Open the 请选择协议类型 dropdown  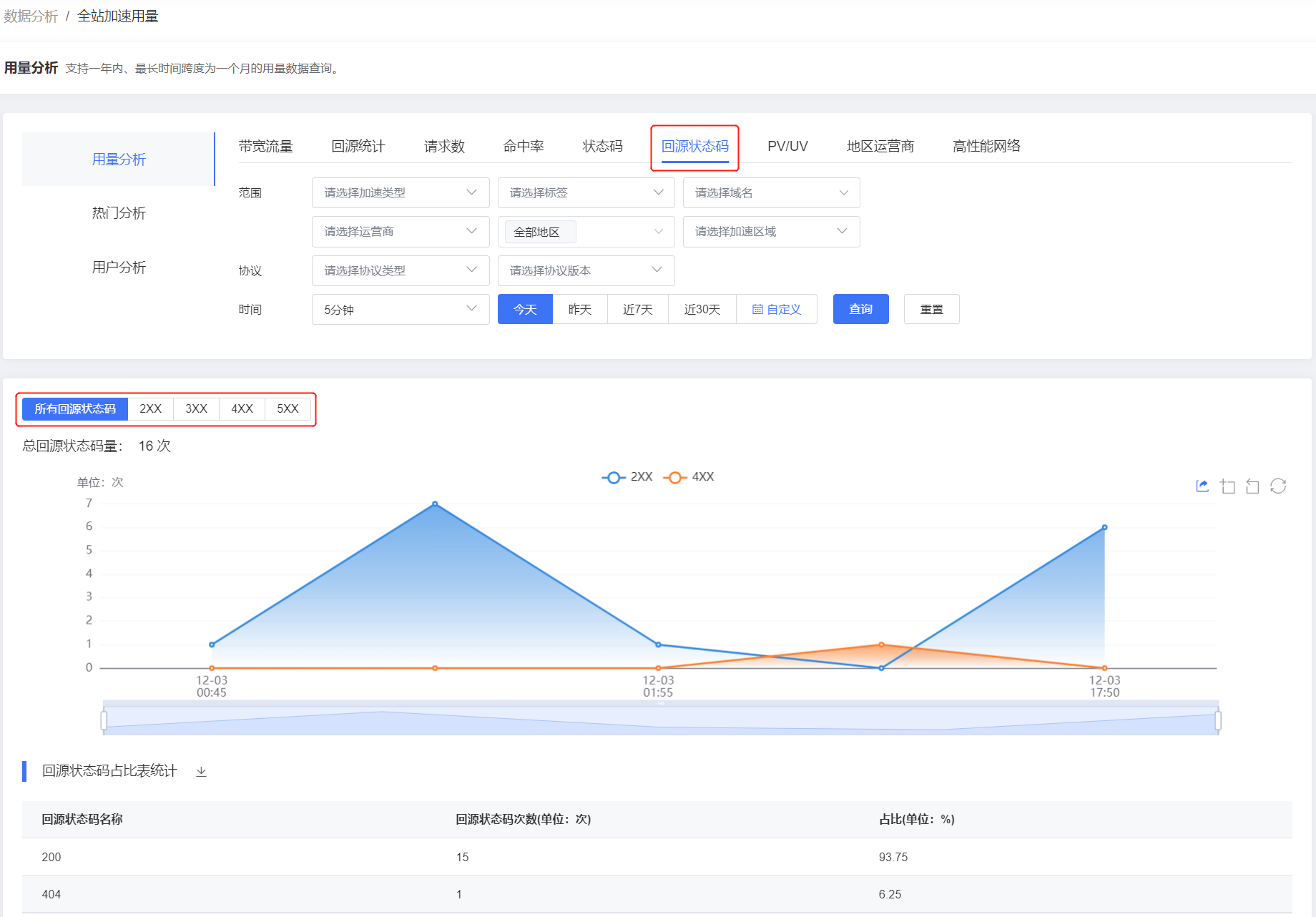(401, 270)
